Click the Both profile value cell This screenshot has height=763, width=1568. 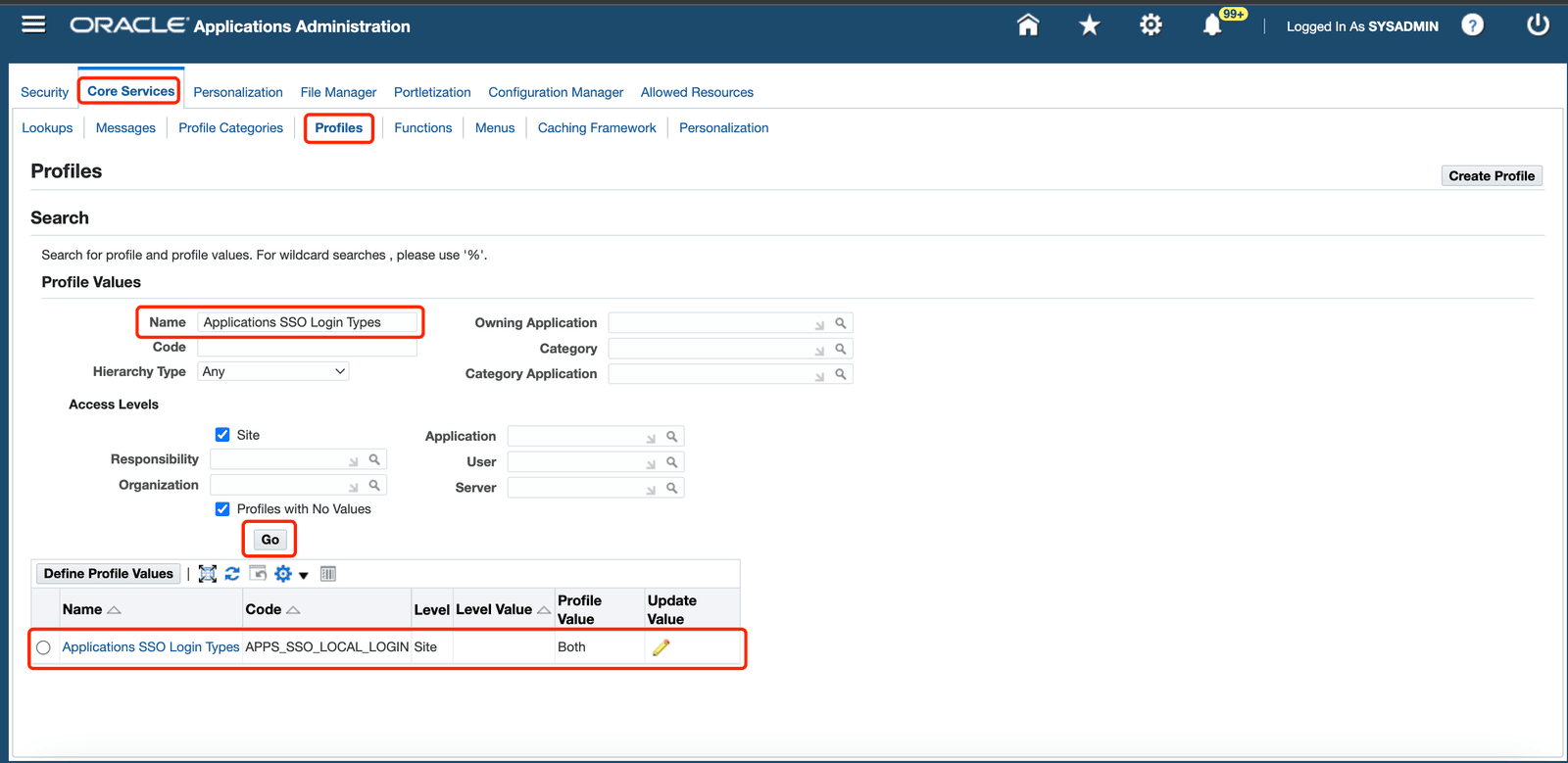pyautogui.click(x=571, y=647)
